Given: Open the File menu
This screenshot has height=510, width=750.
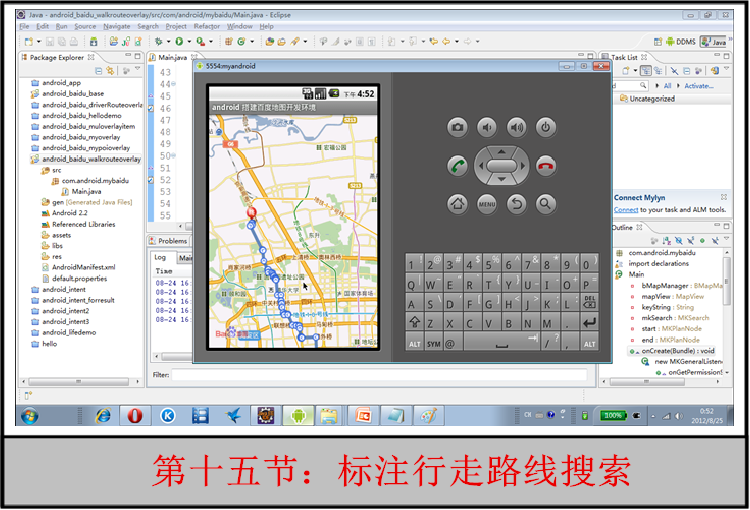Looking at the screenshot, I should click(x=24, y=26).
